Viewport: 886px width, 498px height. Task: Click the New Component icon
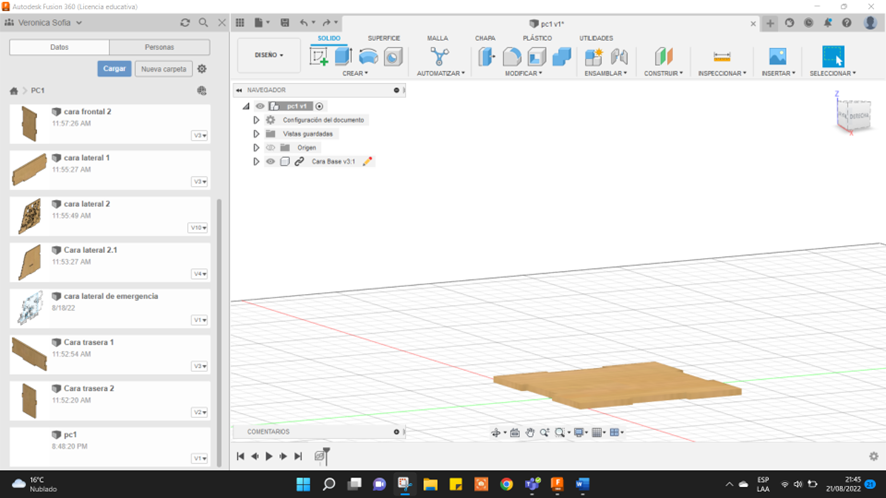pyautogui.click(x=594, y=57)
